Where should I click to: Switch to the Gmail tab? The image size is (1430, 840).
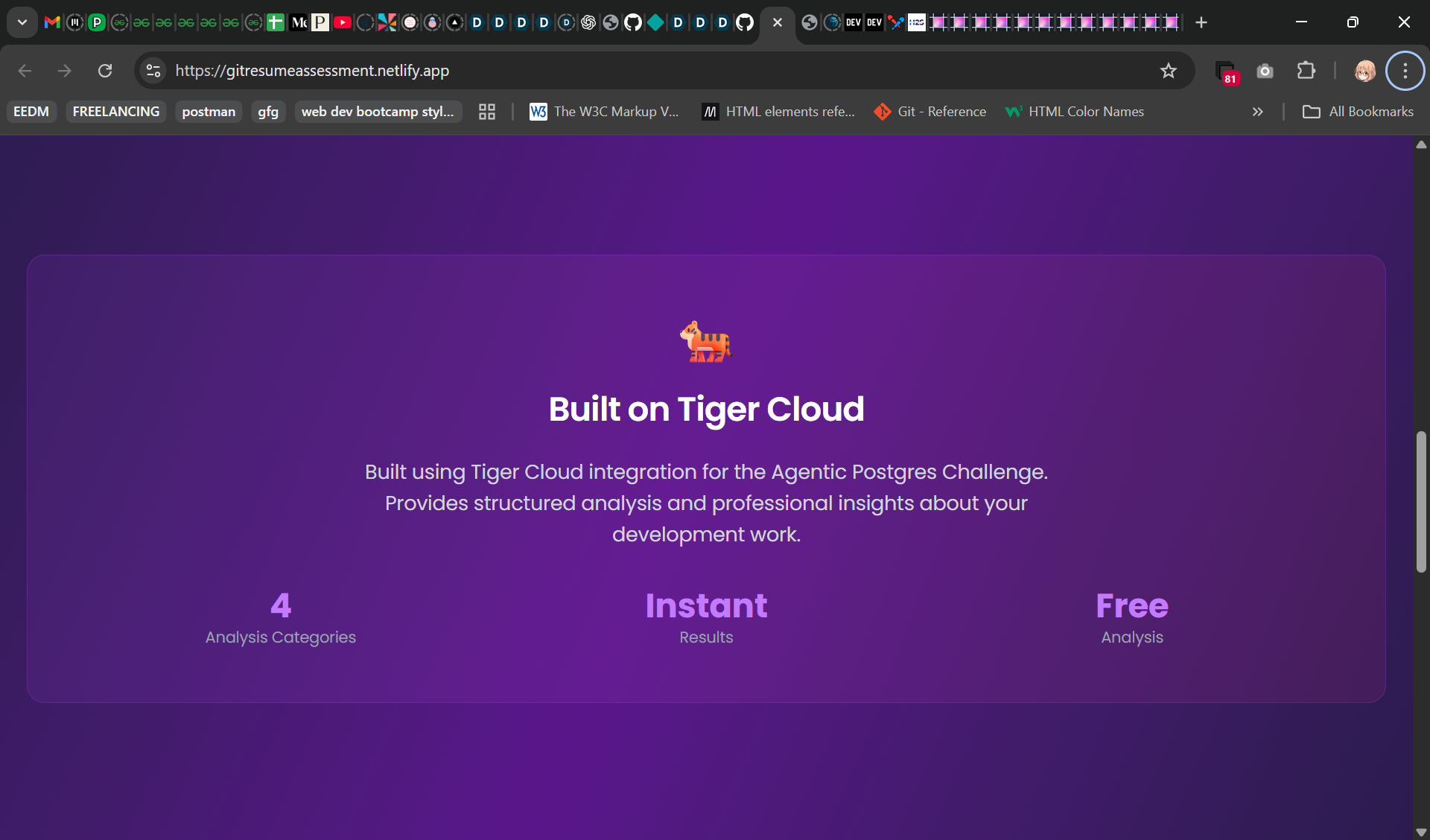coord(52,22)
